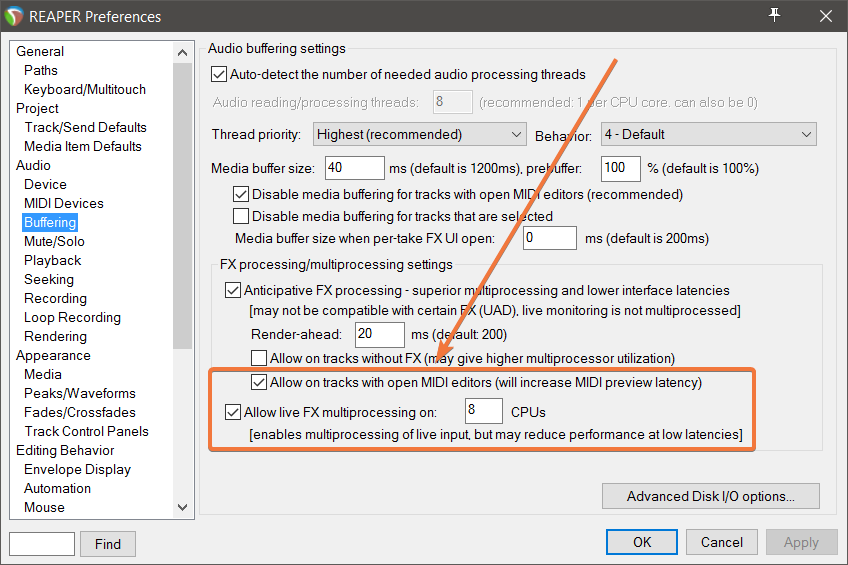Select Audio in the preferences tree
The width and height of the screenshot is (848, 565).
(33, 165)
